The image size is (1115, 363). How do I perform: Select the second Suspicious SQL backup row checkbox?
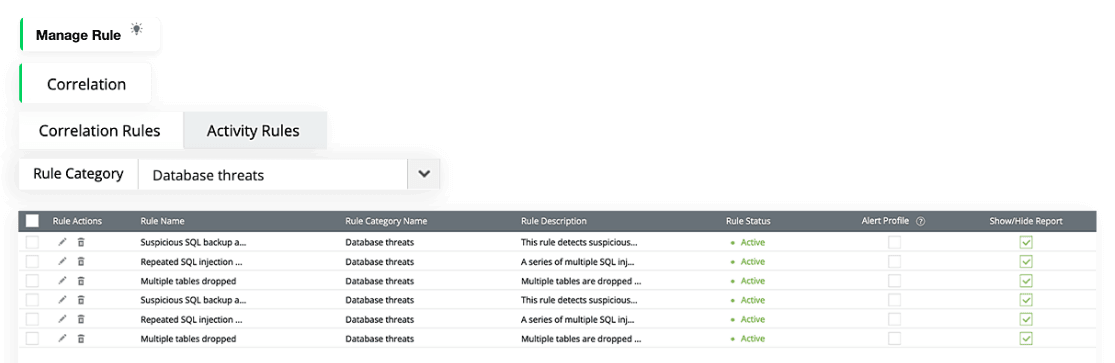(32, 300)
